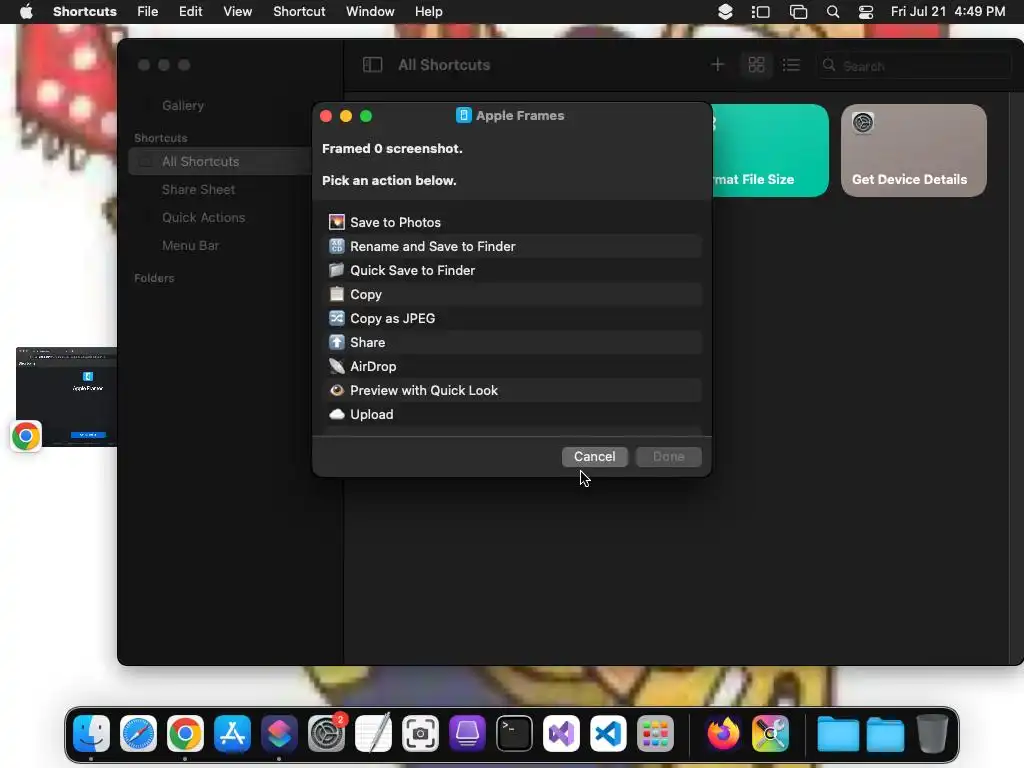
Task: Select the AirDrop action
Action: [x=512, y=366]
